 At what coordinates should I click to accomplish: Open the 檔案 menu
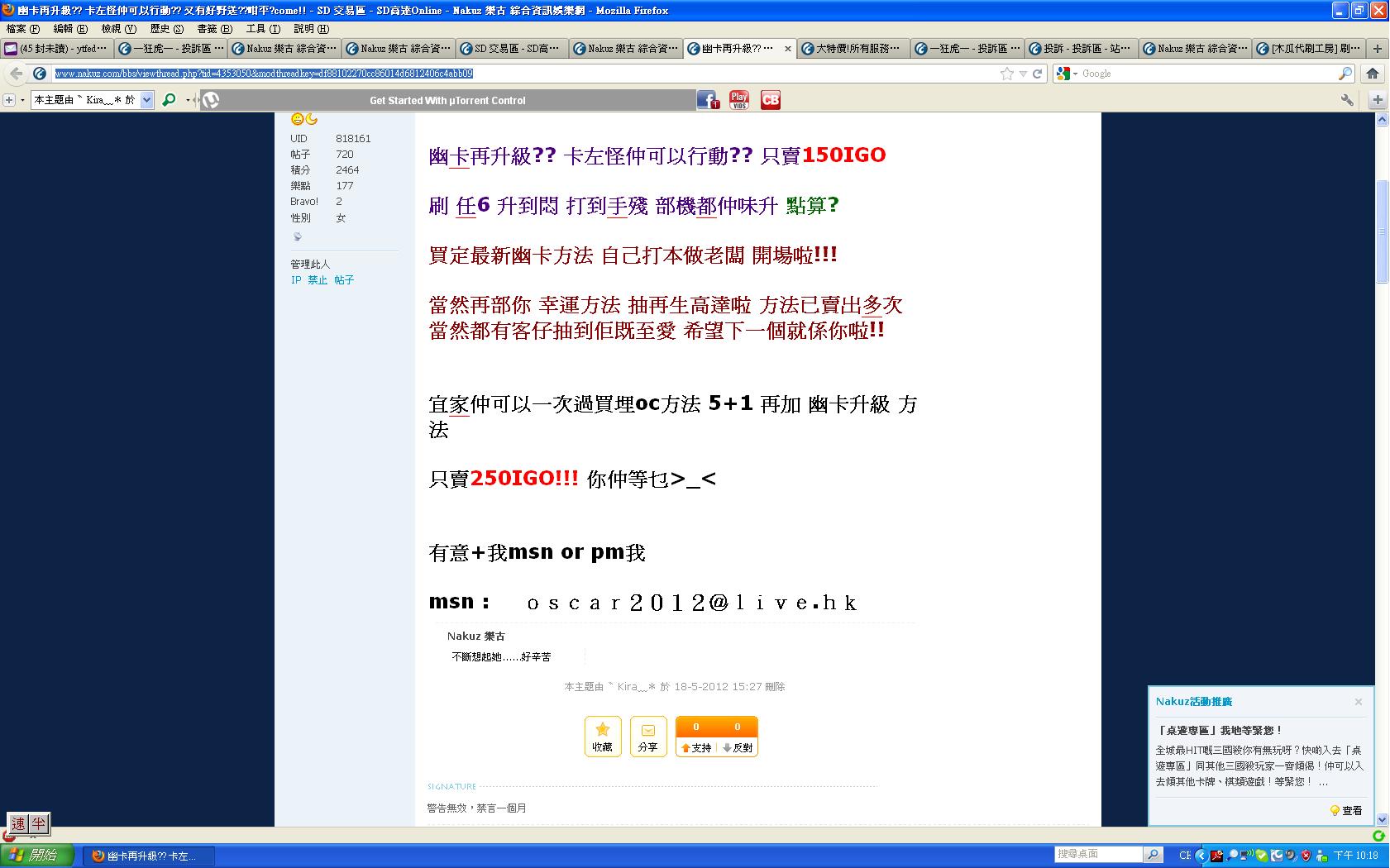pyautogui.click(x=23, y=29)
